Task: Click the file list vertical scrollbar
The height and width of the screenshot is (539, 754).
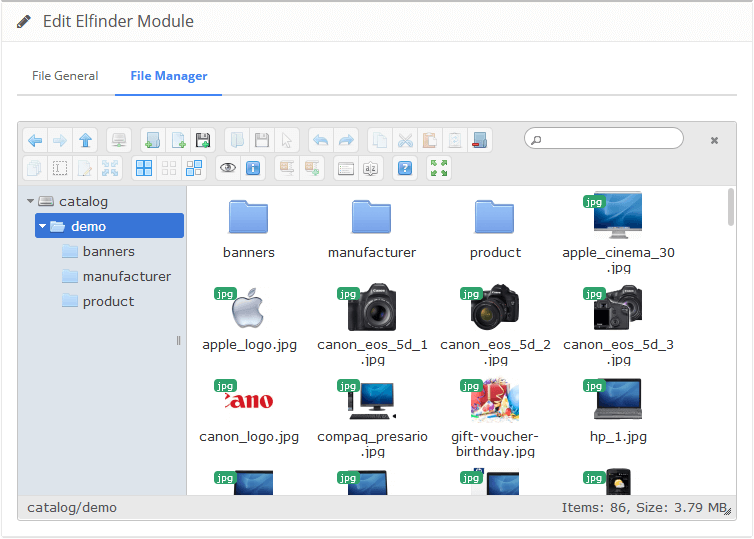Action: (730, 207)
